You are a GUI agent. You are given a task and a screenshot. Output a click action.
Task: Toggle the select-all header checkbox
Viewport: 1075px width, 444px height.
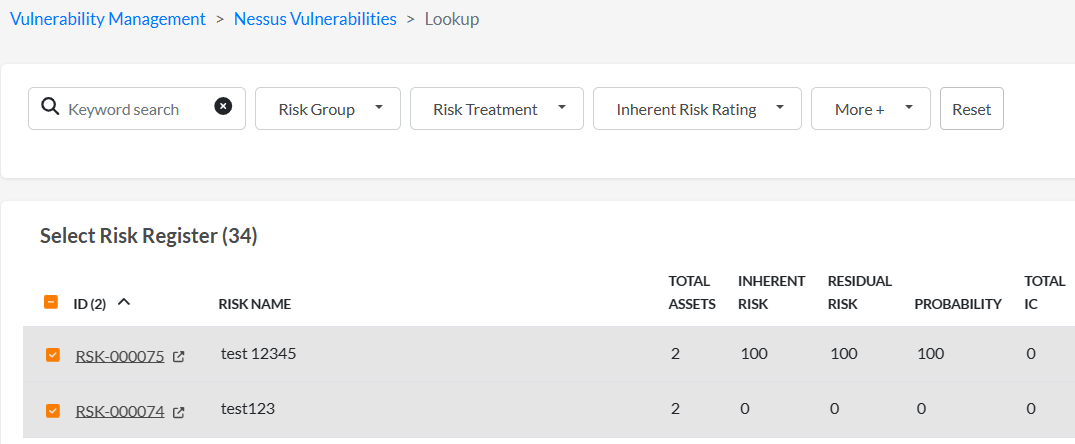click(x=51, y=301)
